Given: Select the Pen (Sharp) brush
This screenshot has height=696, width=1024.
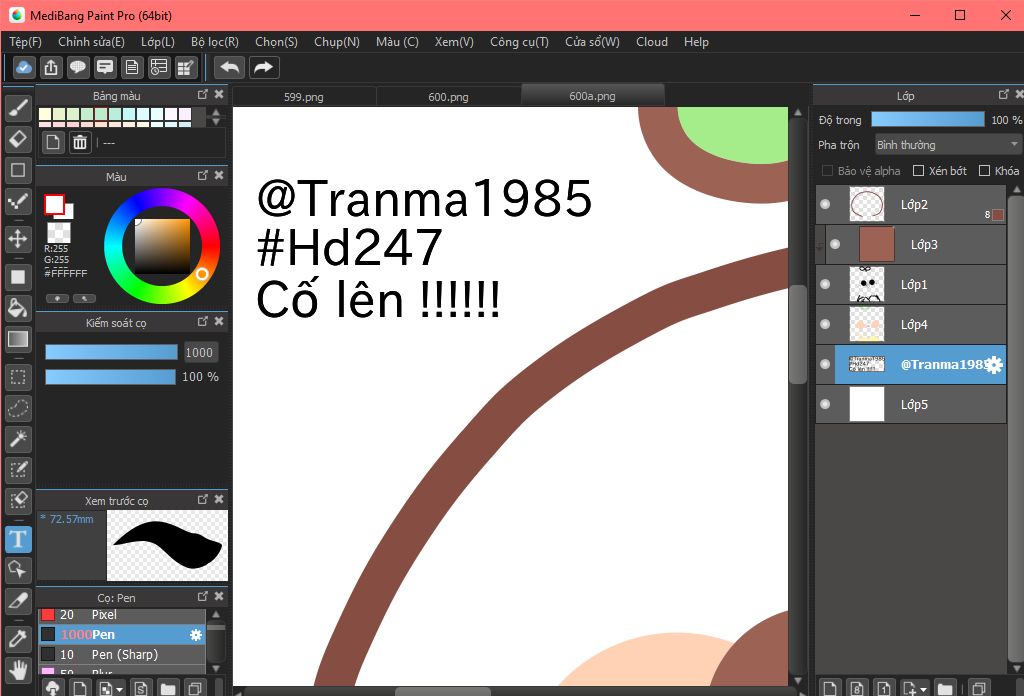Looking at the screenshot, I should pyautogui.click(x=122, y=654).
